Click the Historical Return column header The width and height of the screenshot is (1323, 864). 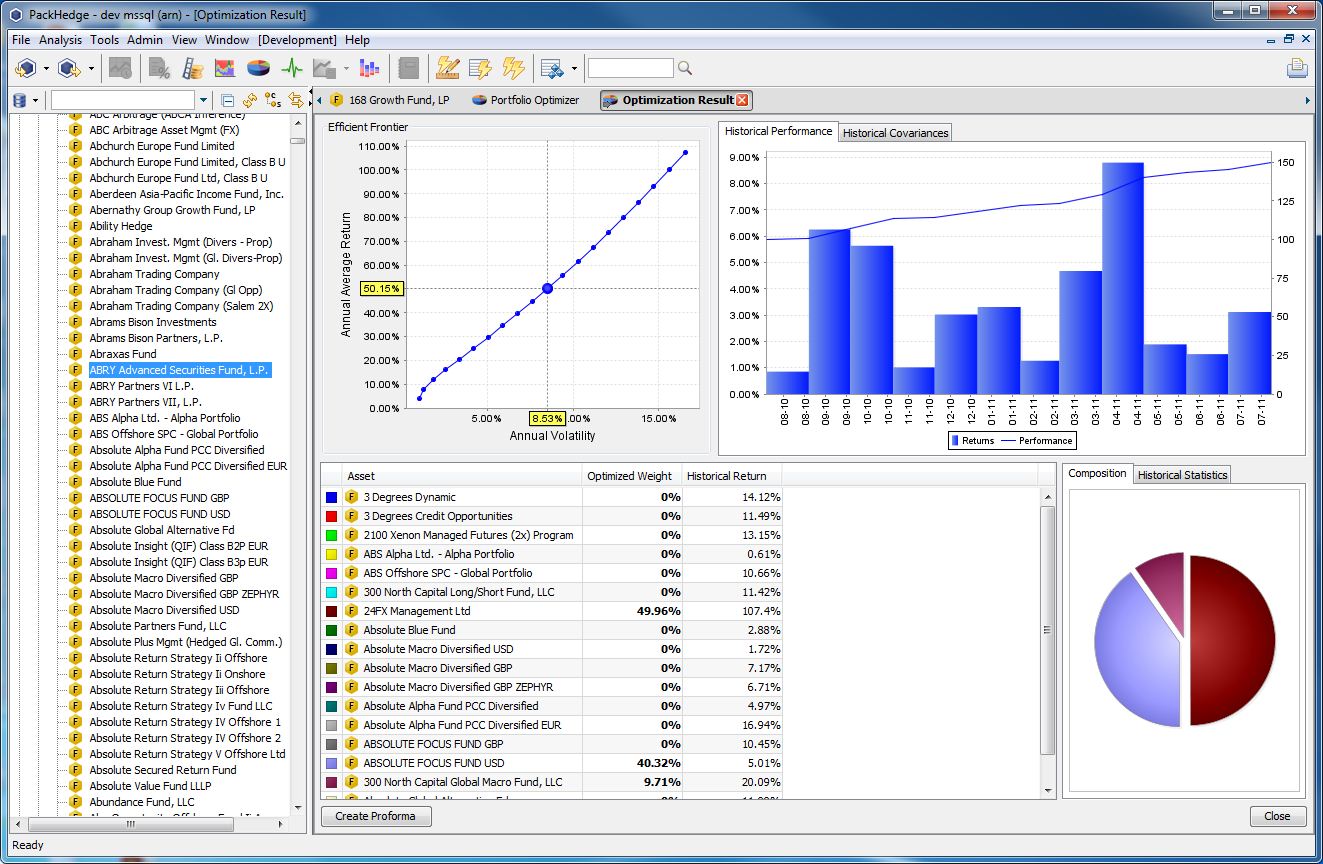point(732,476)
